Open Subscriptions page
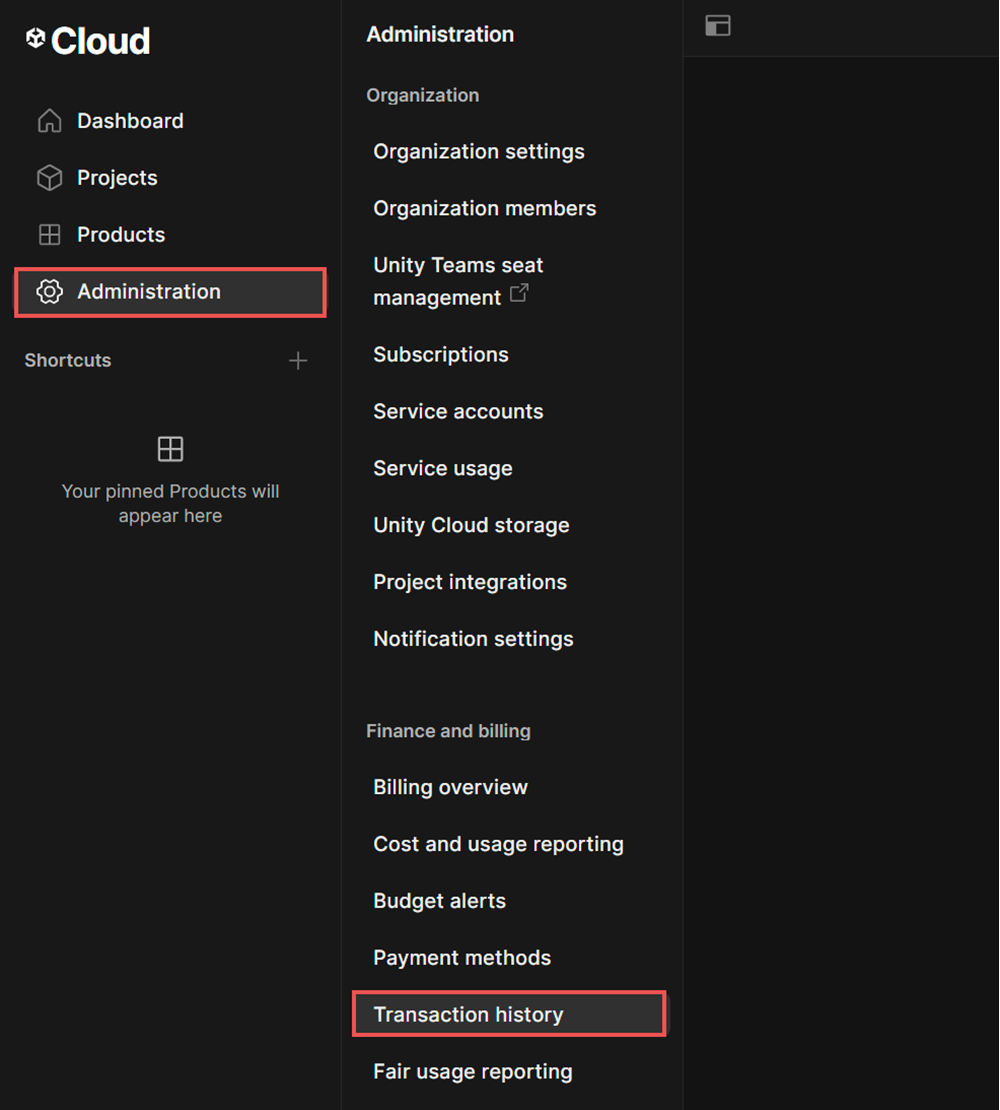The image size is (1000, 1110). pos(440,354)
